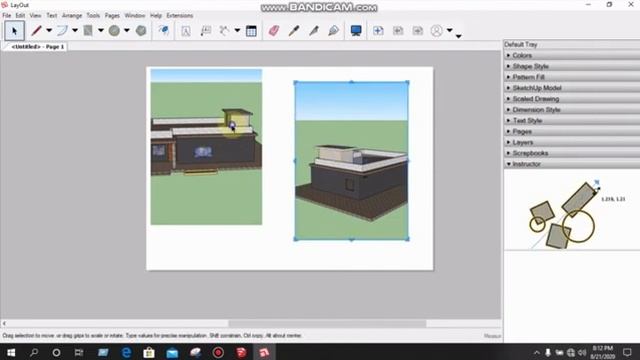The height and width of the screenshot is (360, 640).
Task: Open account dropdown arrow
Action: point(449,30)
